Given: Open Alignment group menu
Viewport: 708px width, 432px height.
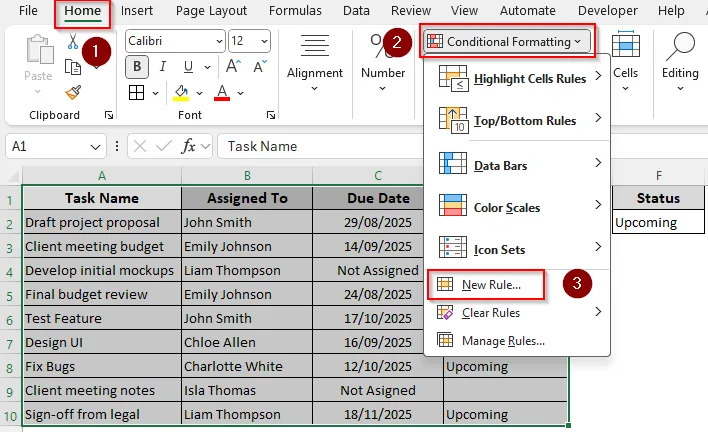Looking at the screenshot, I should [315, 63].
